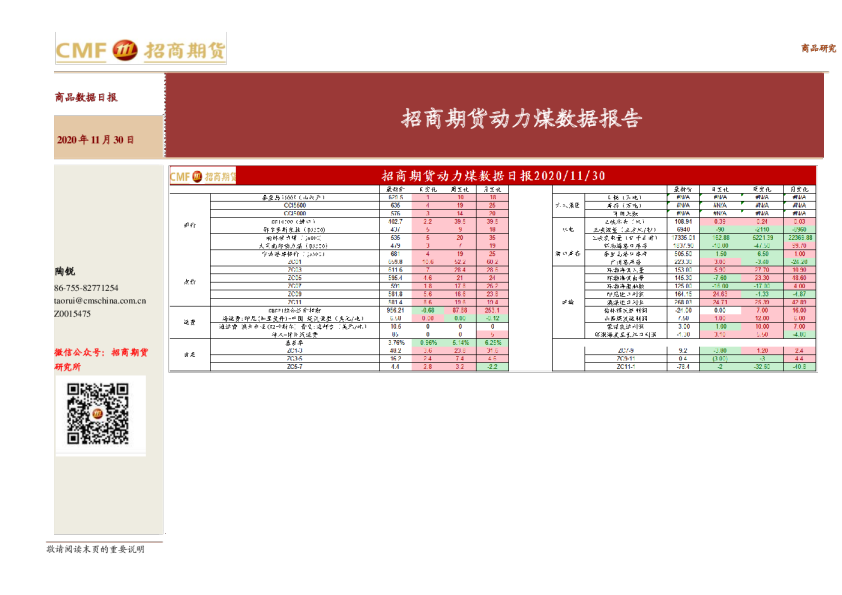Click the green cell showing 0.56%
Image resolution: width=842 pixels, height=595 pixels.
coord(428,342)
